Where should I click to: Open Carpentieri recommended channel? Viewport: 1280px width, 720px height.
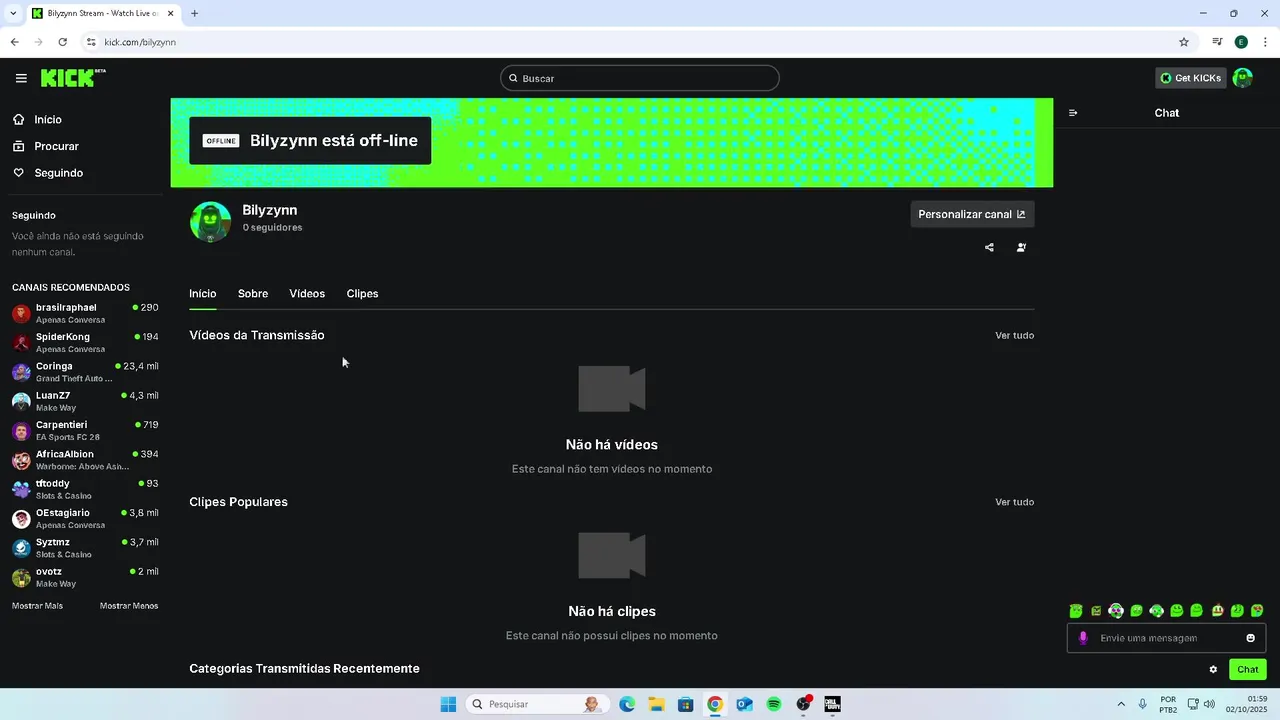(85, 431)
